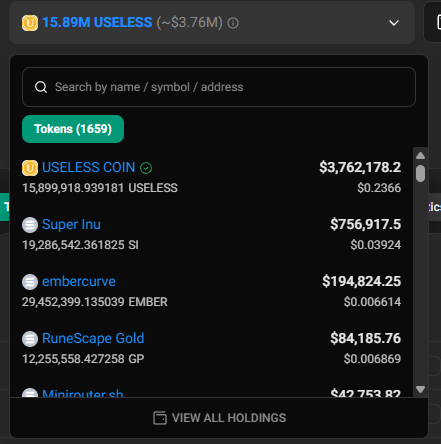This screenshot has width=441, height=444.
Task: Click the Super Inu token icon
Action: (x=30, y=225)
